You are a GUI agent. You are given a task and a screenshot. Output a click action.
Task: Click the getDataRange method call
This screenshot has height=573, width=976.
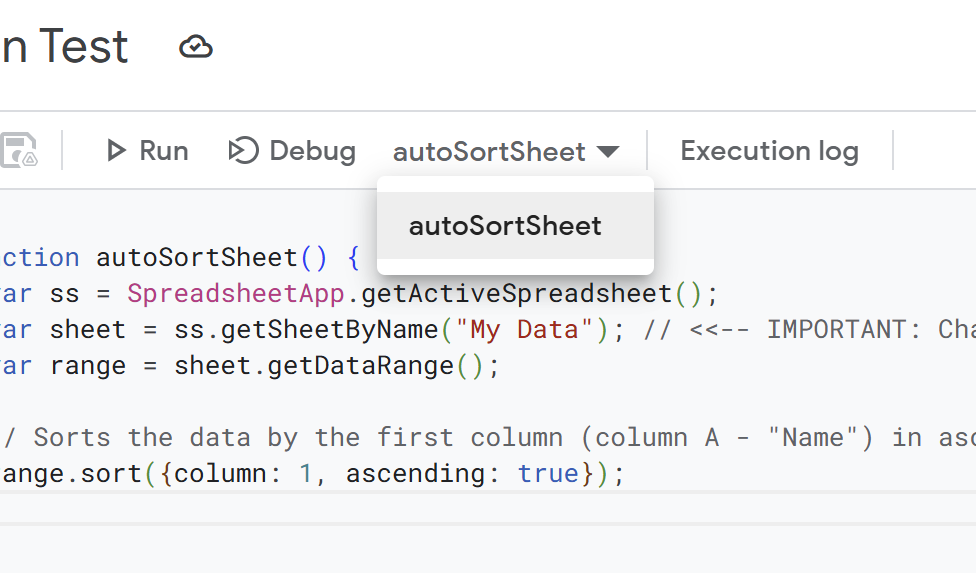(360, 366)
